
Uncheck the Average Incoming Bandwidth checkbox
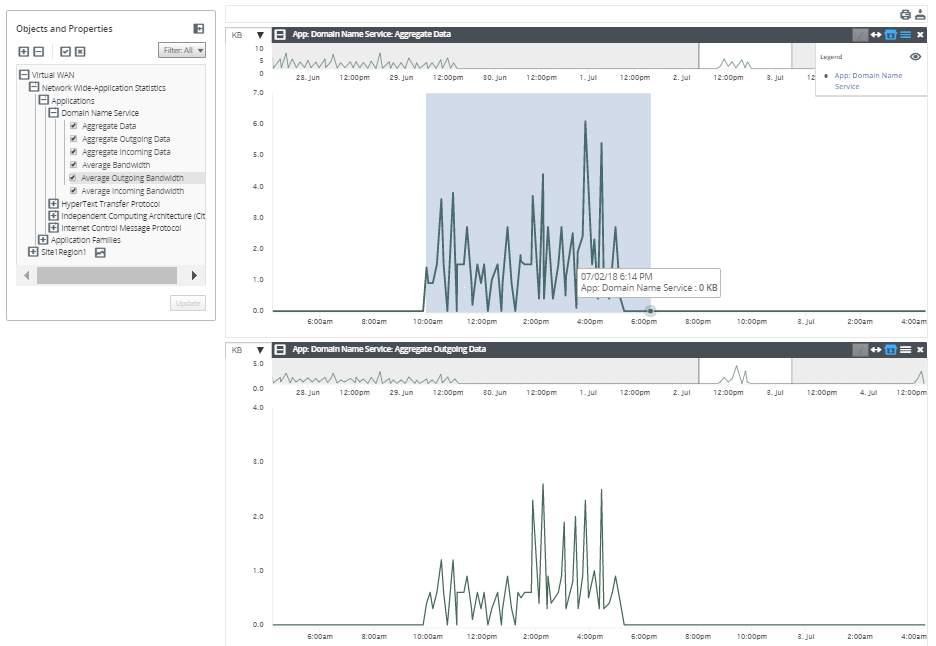(x=73, y=191)
